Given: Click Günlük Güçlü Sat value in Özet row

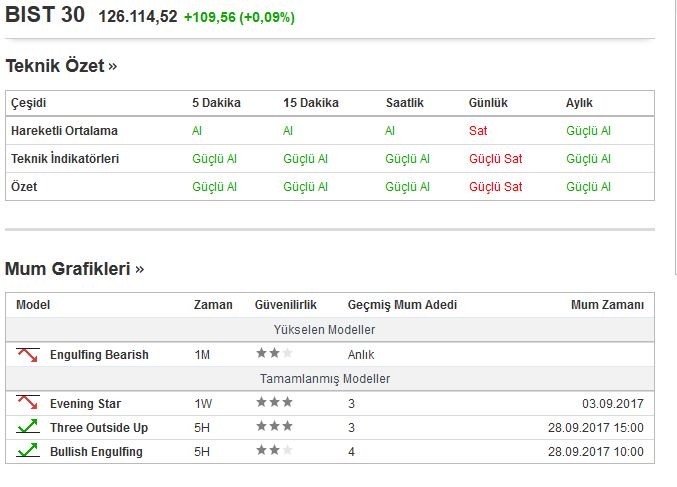Looking at the screenshot, I should [495, 187].
